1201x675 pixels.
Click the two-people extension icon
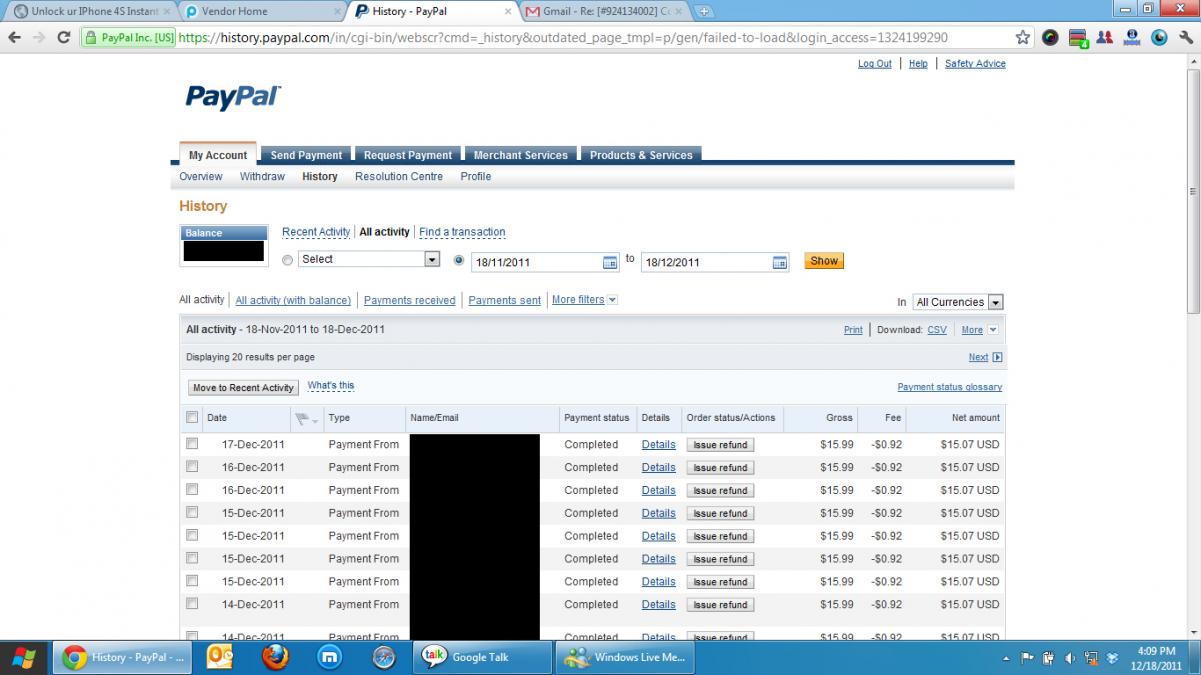coord(1105,38)
